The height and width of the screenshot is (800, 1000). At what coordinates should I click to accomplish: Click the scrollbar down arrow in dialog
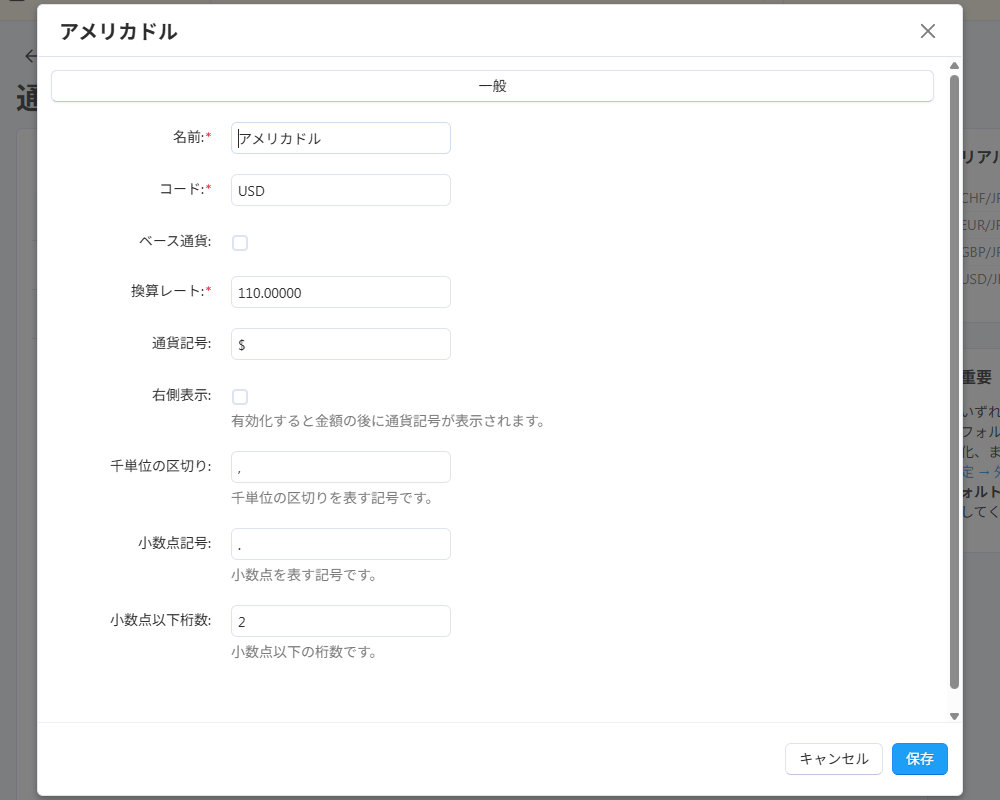pyautogui.click(x=954, y=716)
